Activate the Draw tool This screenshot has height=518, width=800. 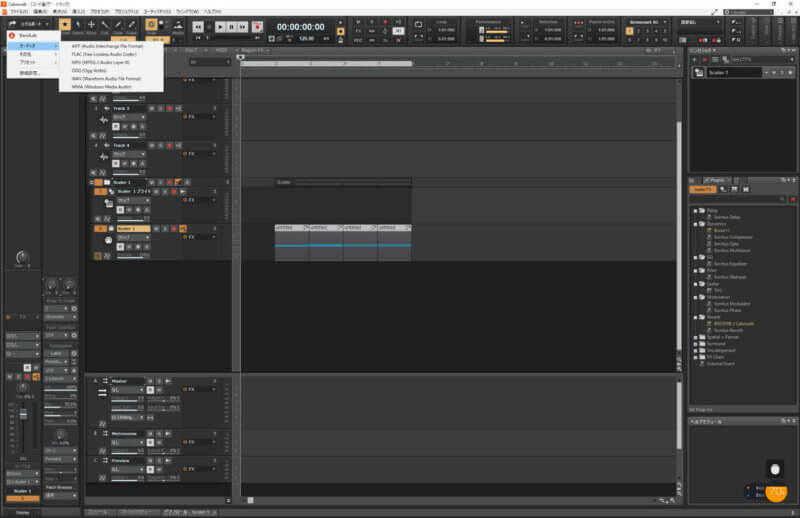coord(118,24)
